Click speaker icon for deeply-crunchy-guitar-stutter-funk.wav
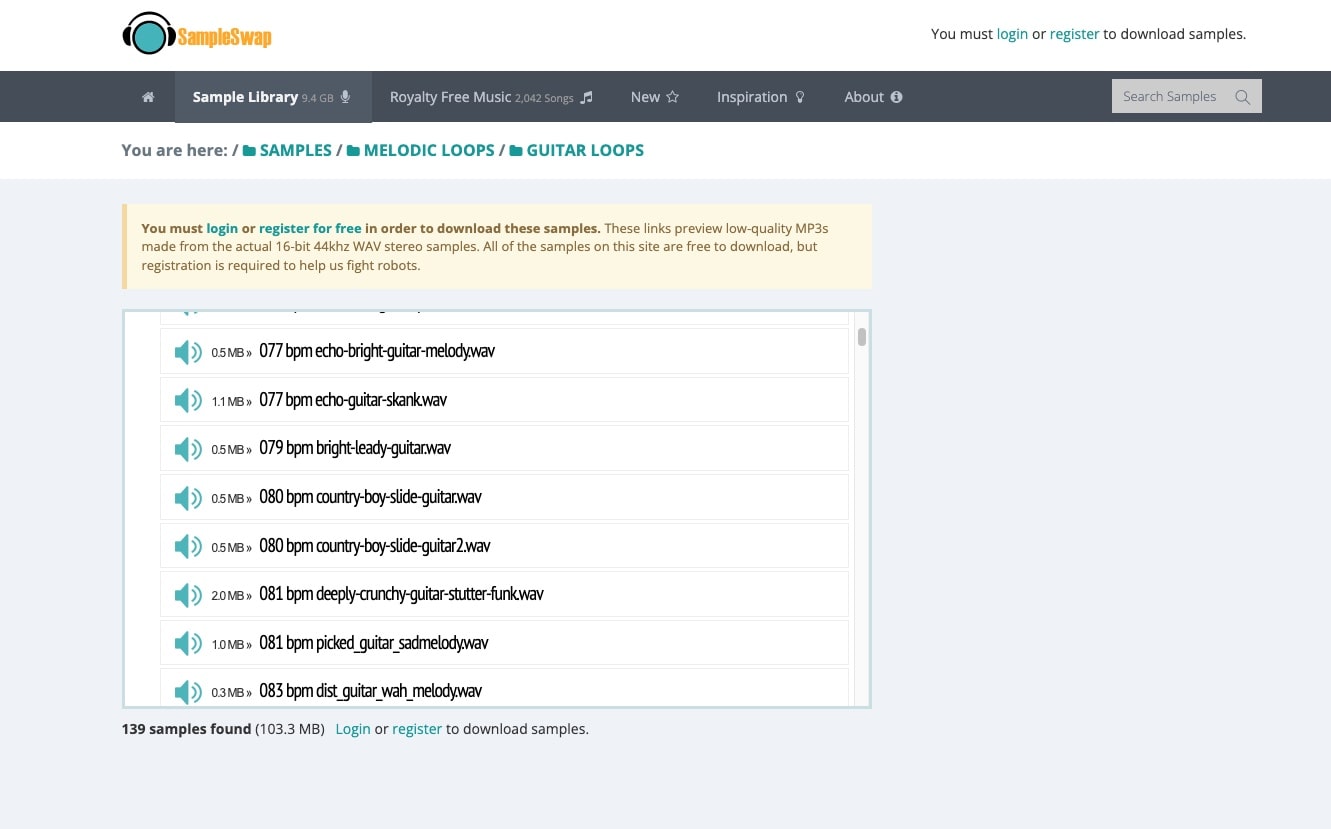Screen dimensions: 1331x829 click(x=188, y=595)
